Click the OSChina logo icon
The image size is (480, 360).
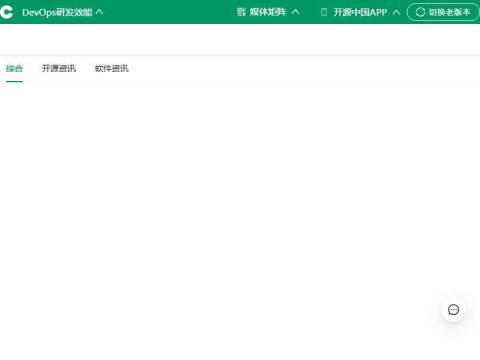pos(6,12)
